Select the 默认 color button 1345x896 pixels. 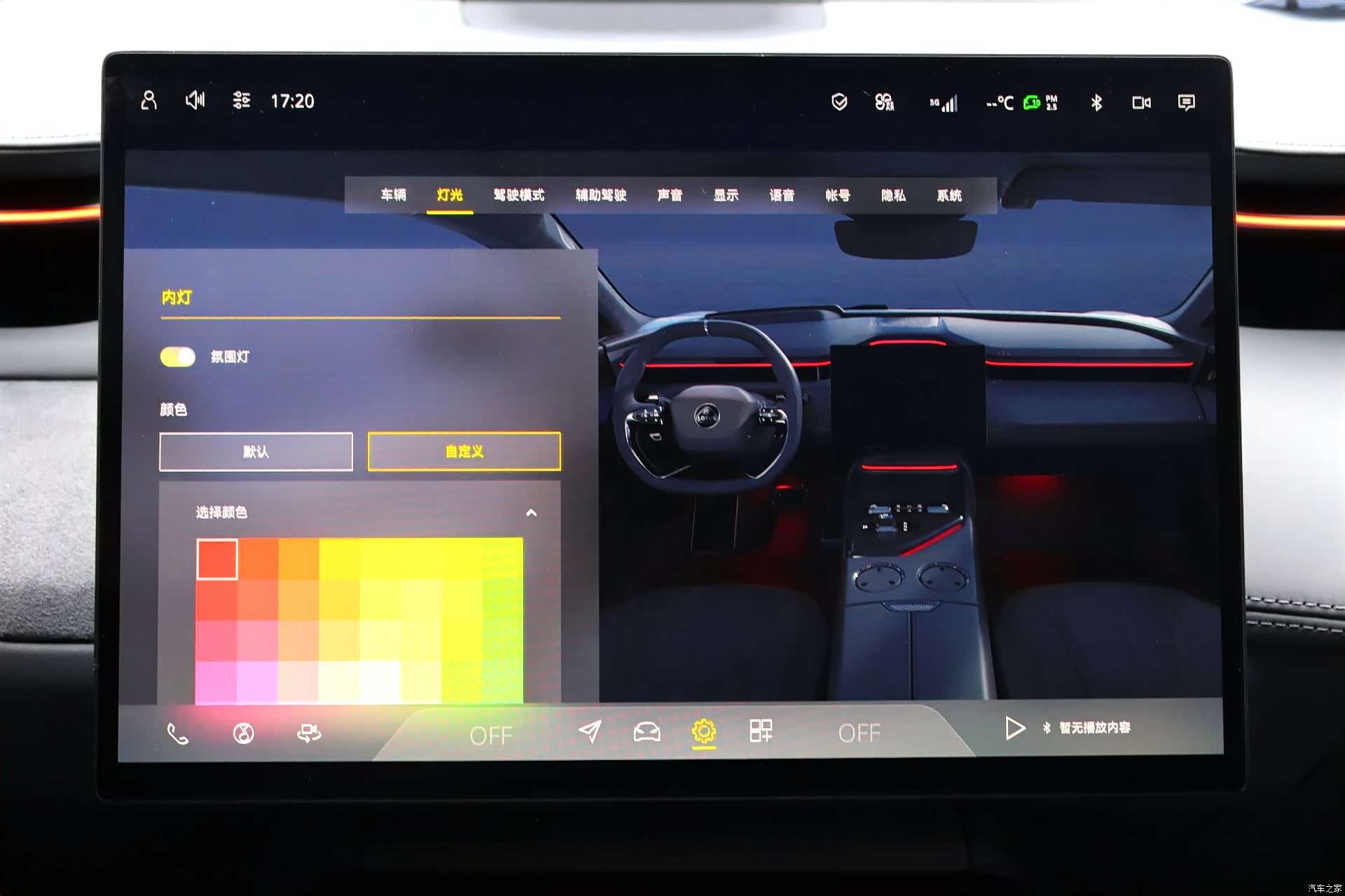click(256, 451)
